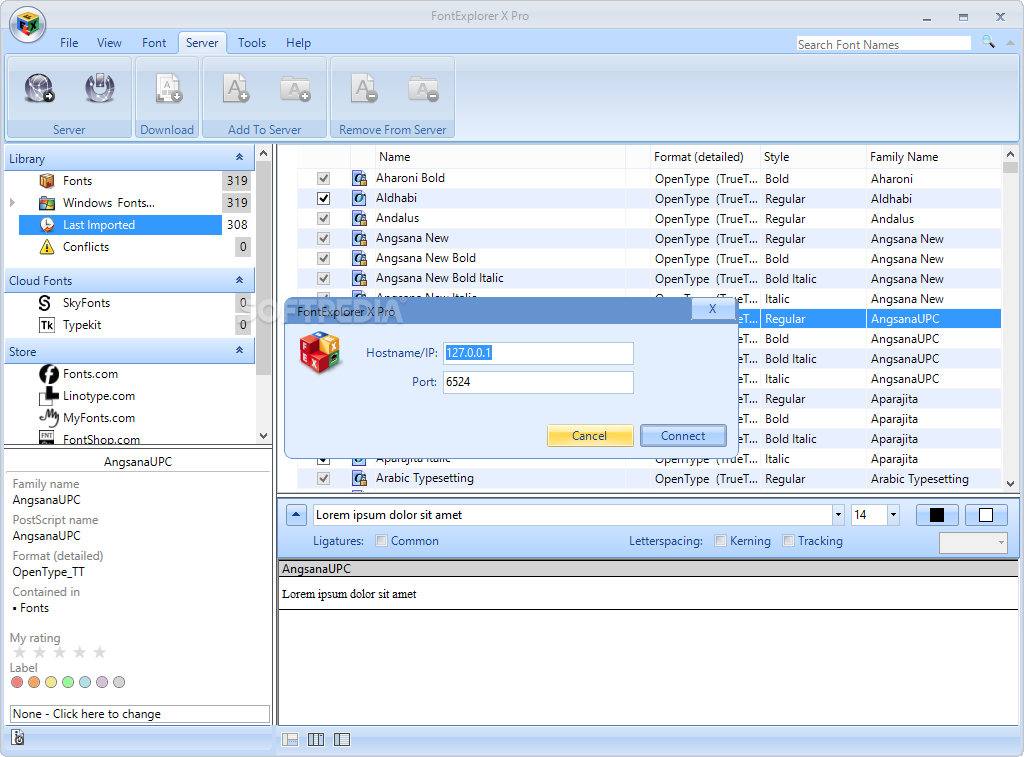Click the search magnifier icon
This screenshot has height=757, width=1024.
989,42
